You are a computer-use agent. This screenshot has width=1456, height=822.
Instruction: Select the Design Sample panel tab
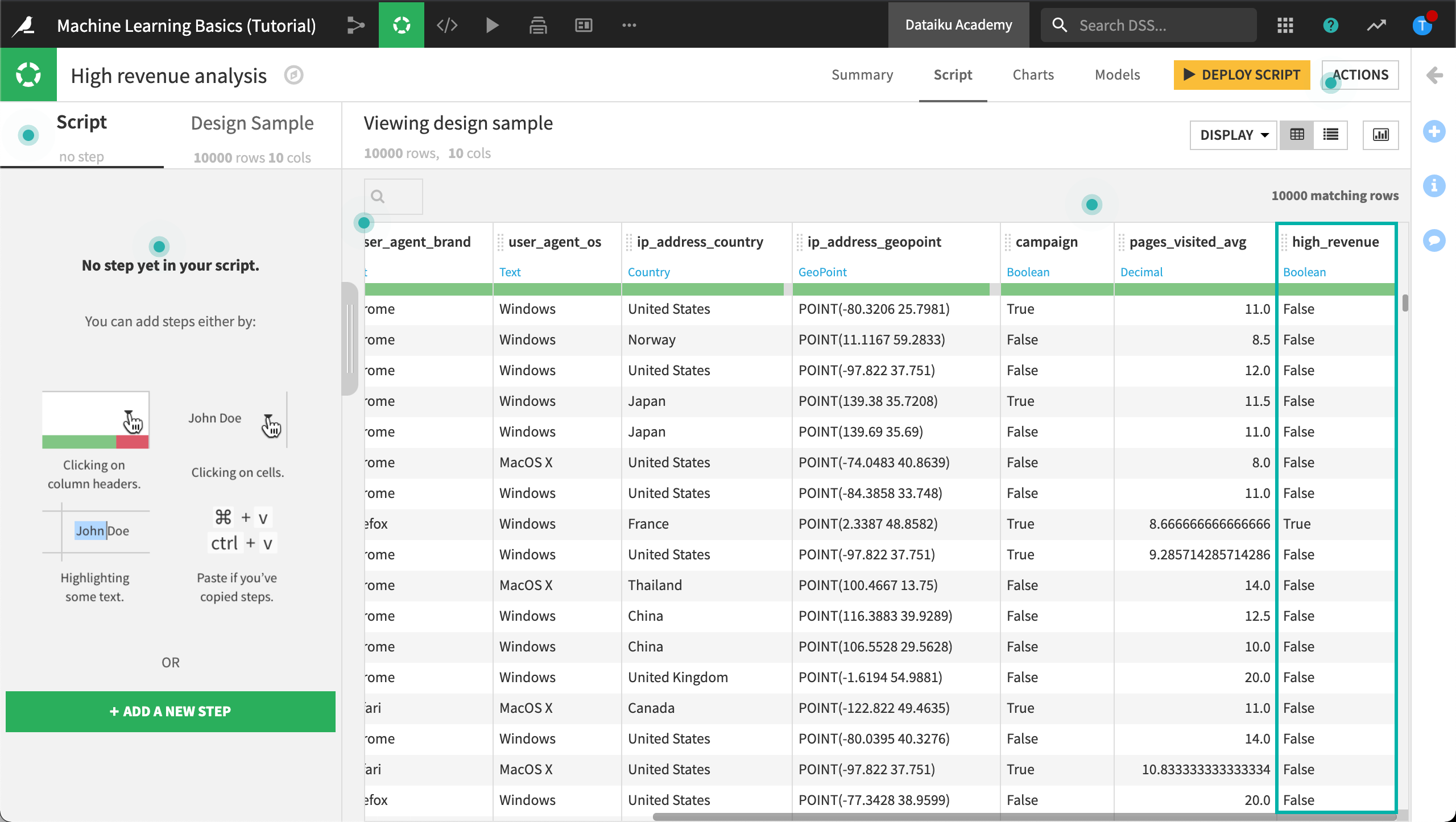pyautogui.click(x=252, y=136)
